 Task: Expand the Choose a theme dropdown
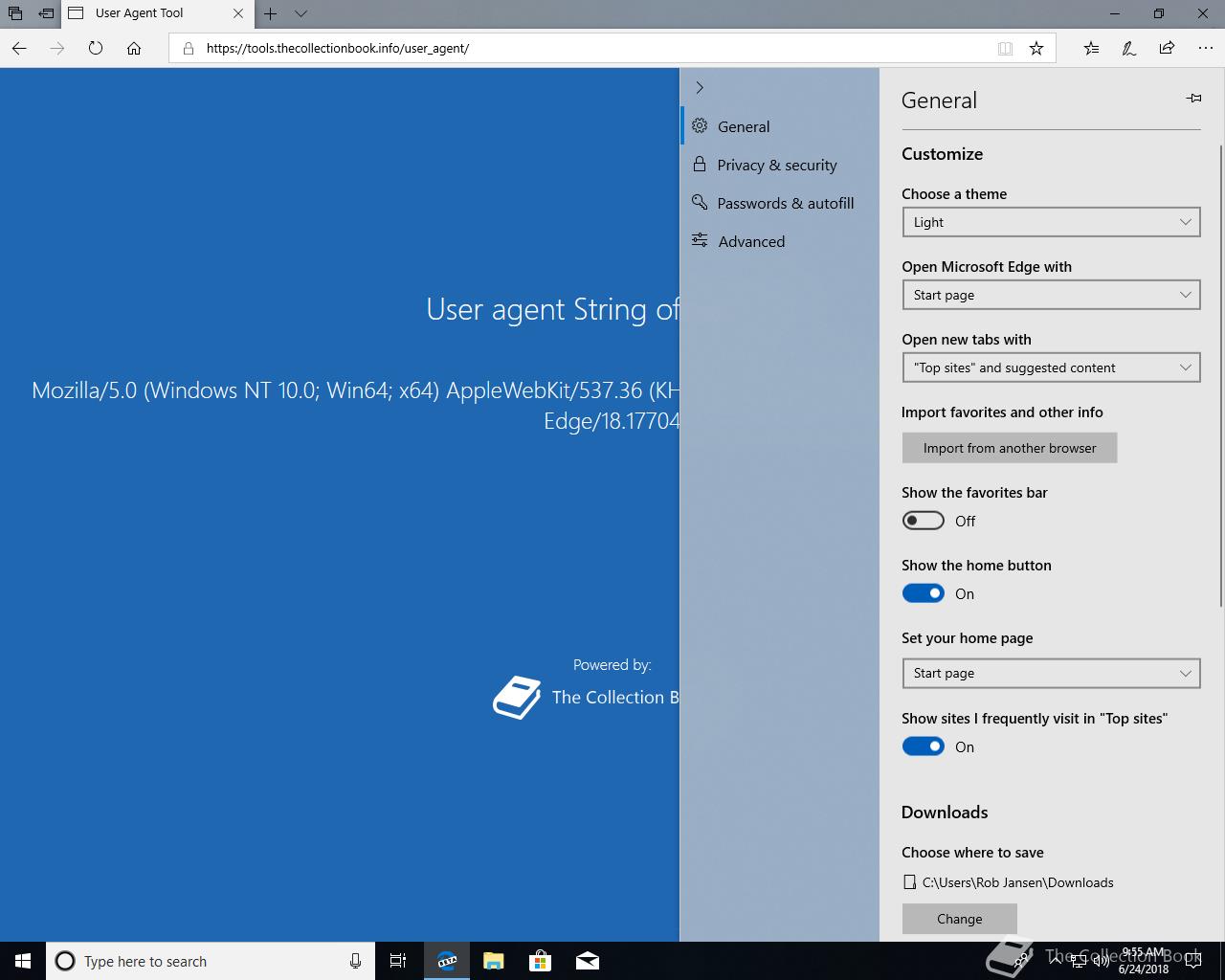(1051, 222)
